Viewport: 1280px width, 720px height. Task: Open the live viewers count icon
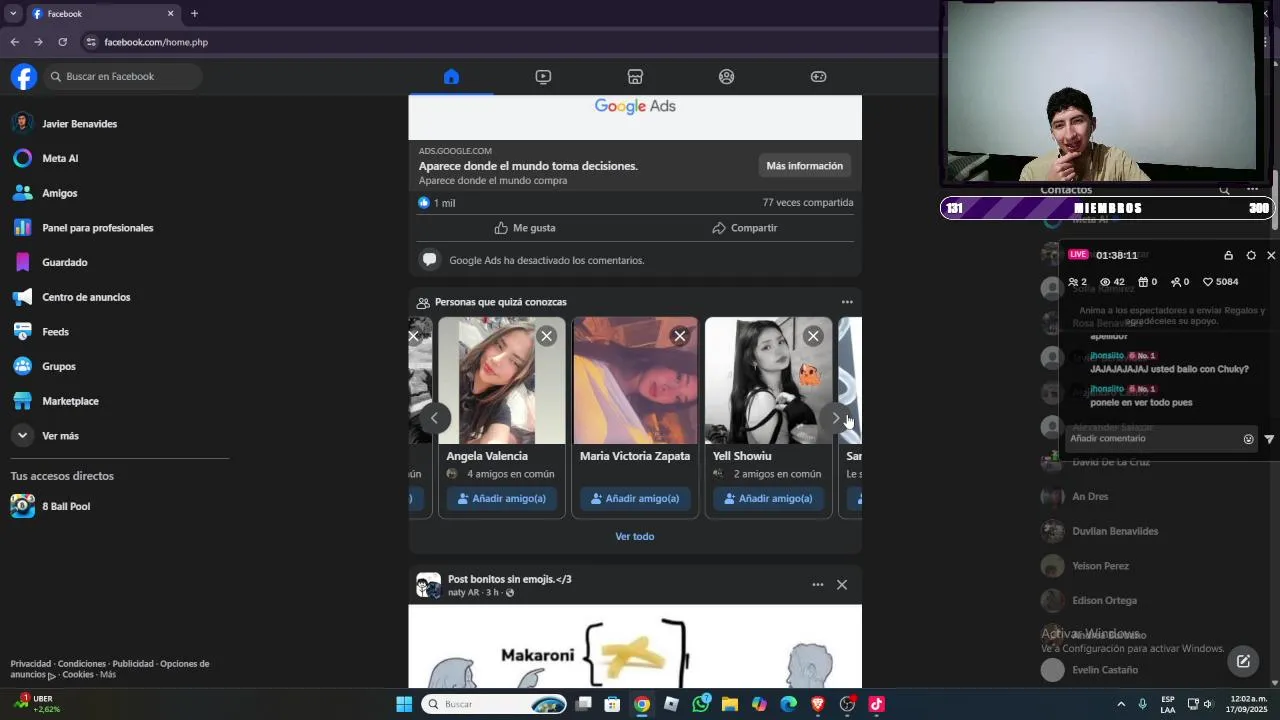tap(1112, 282)
